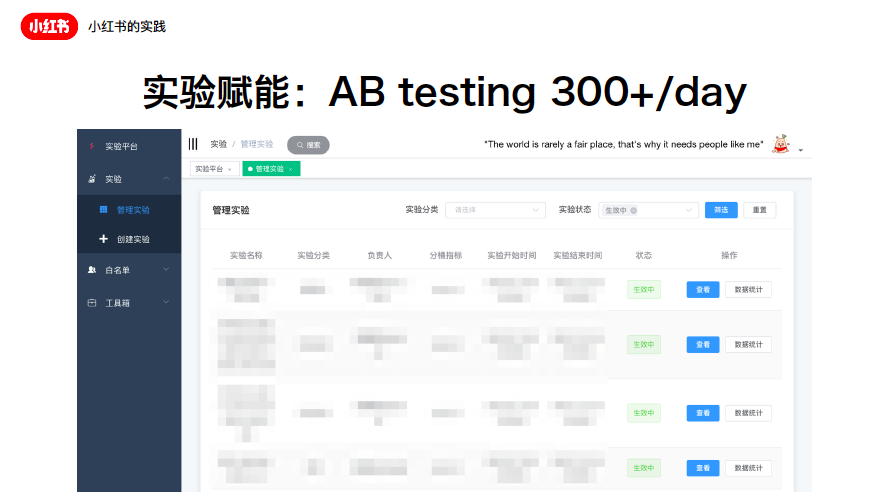Click the 负责人 column header
The width and height of the screenshot is (889, 497).
(x=379, y=256)
